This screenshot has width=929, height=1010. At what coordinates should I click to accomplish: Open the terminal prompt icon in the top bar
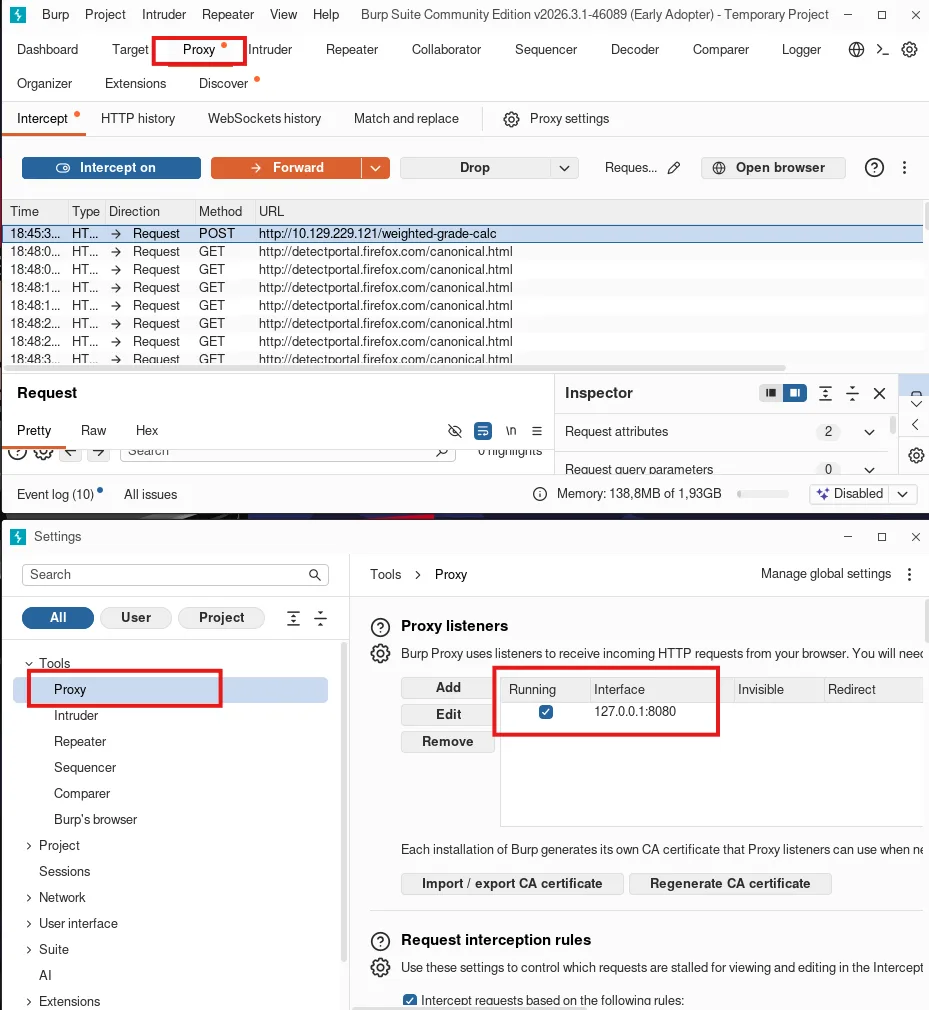(883, 50)
